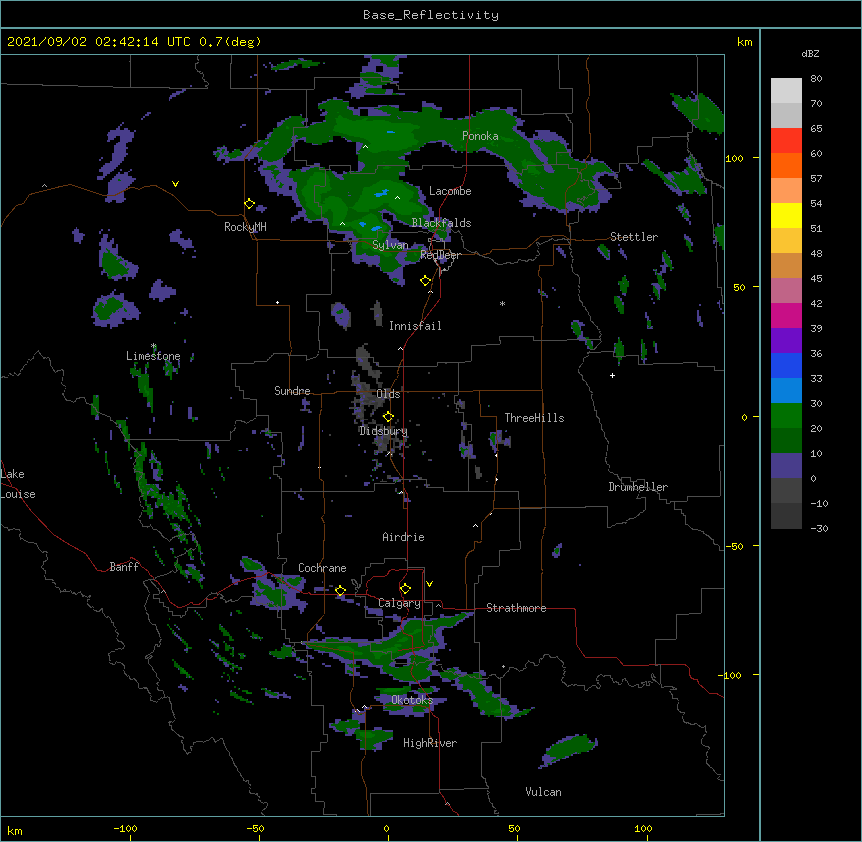Screen dimensions: 862x842
Task: Click the Base_Reflectivity title text
Action: coord(431,15)
